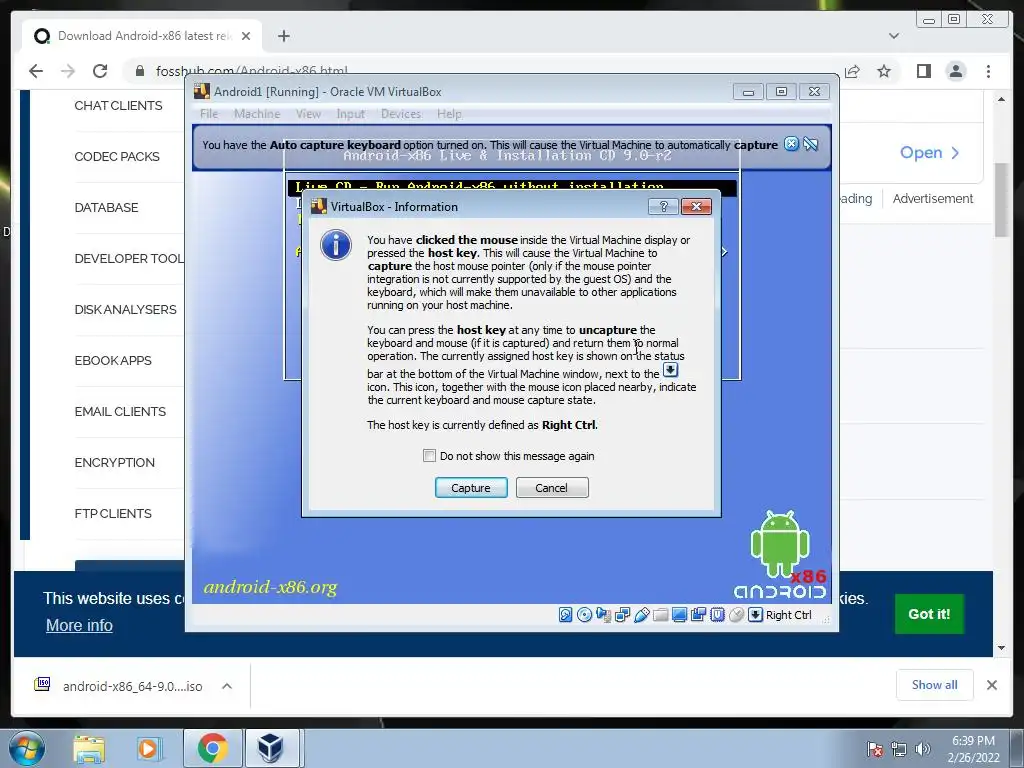Click the hard disk activity icon in VirtualBox status bar

click(x=566, y=615)
